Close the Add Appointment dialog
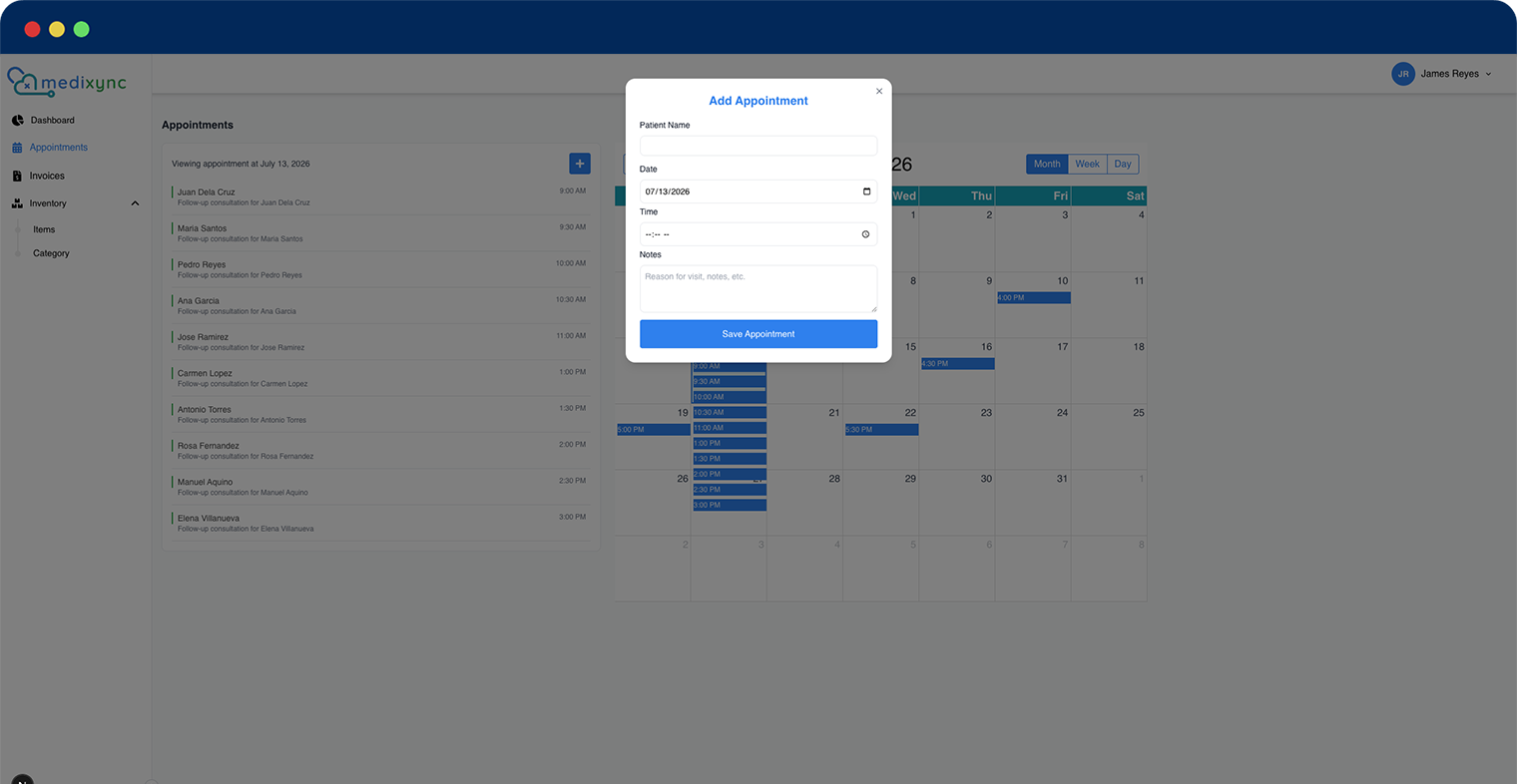 pyautogui.click(x=879, y=91)
